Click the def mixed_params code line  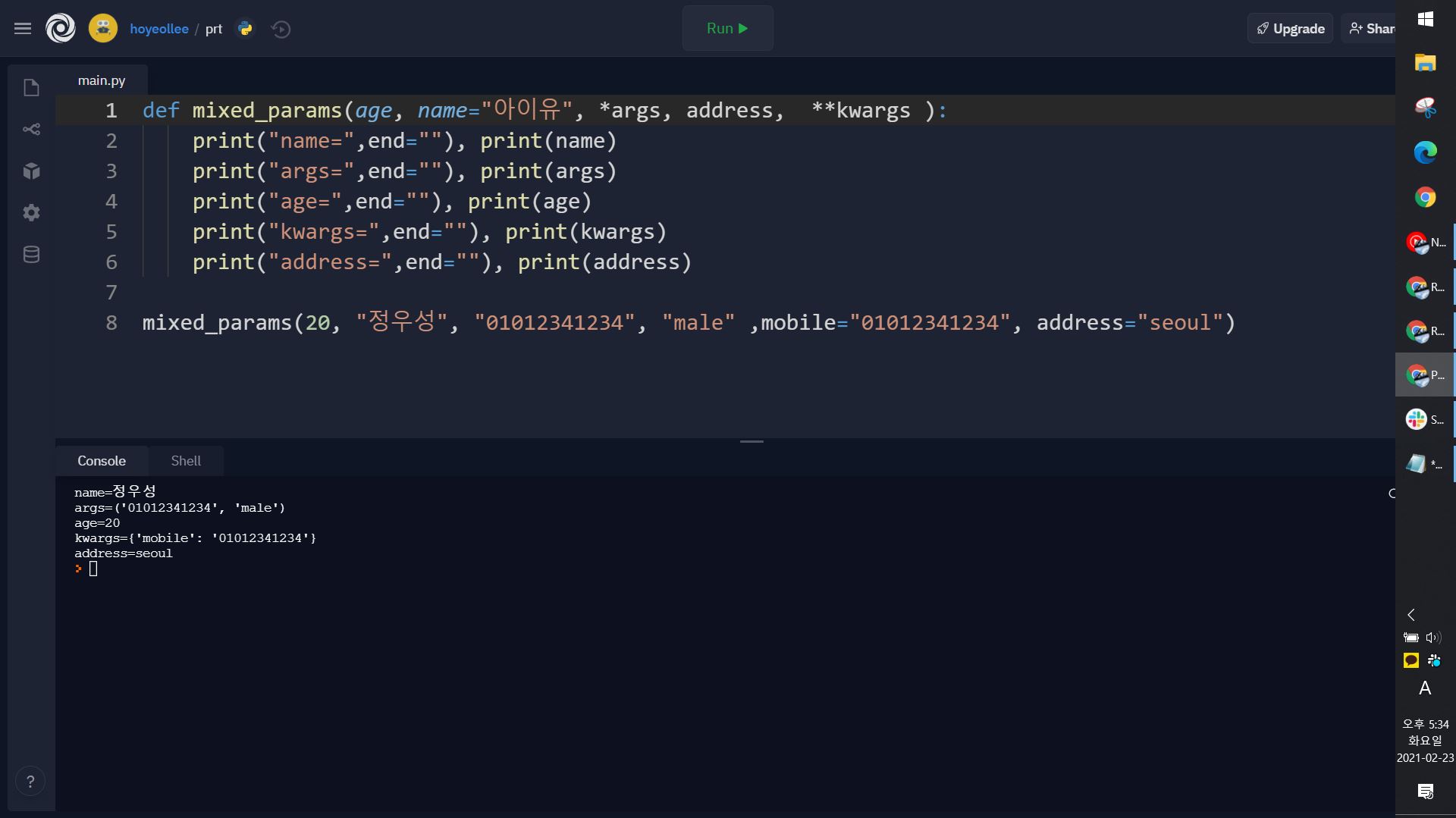(x=544, y=111)
